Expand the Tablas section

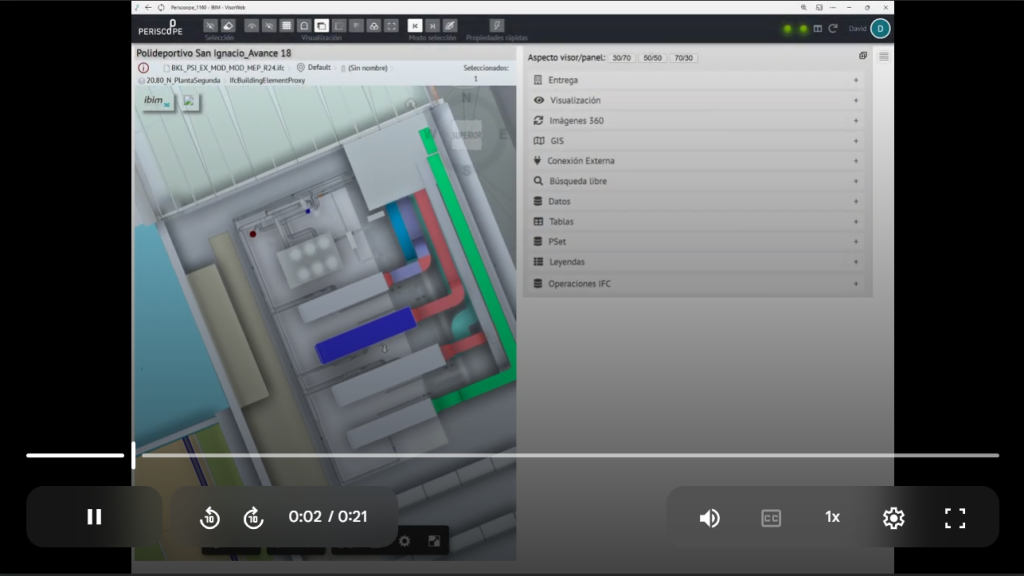697,221
